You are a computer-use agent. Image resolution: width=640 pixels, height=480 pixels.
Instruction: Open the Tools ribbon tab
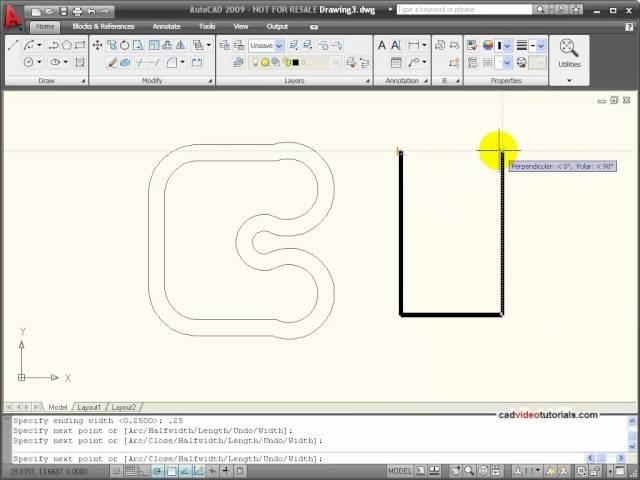(207, 27)
